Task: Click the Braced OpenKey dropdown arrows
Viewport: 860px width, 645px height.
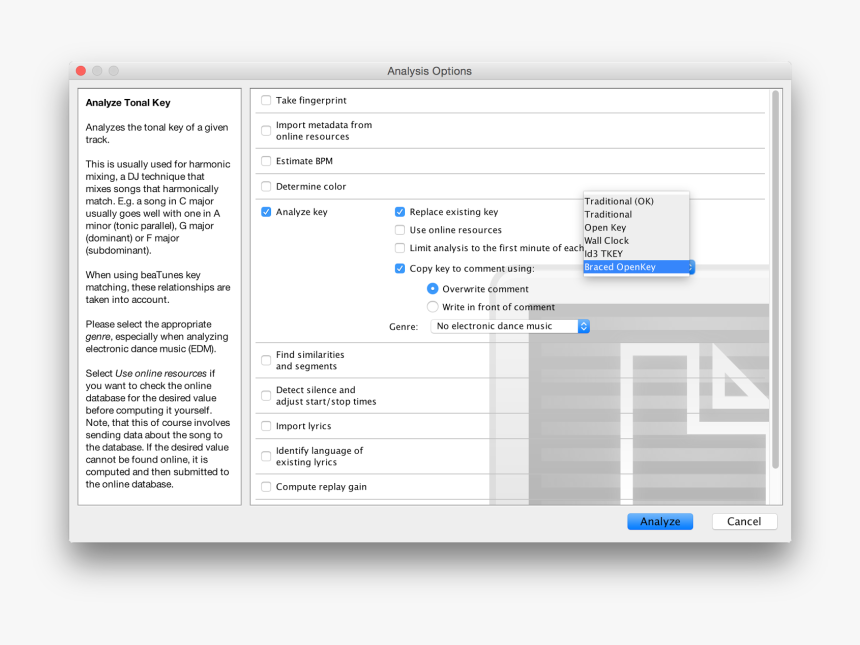Action: coord(690,267)
